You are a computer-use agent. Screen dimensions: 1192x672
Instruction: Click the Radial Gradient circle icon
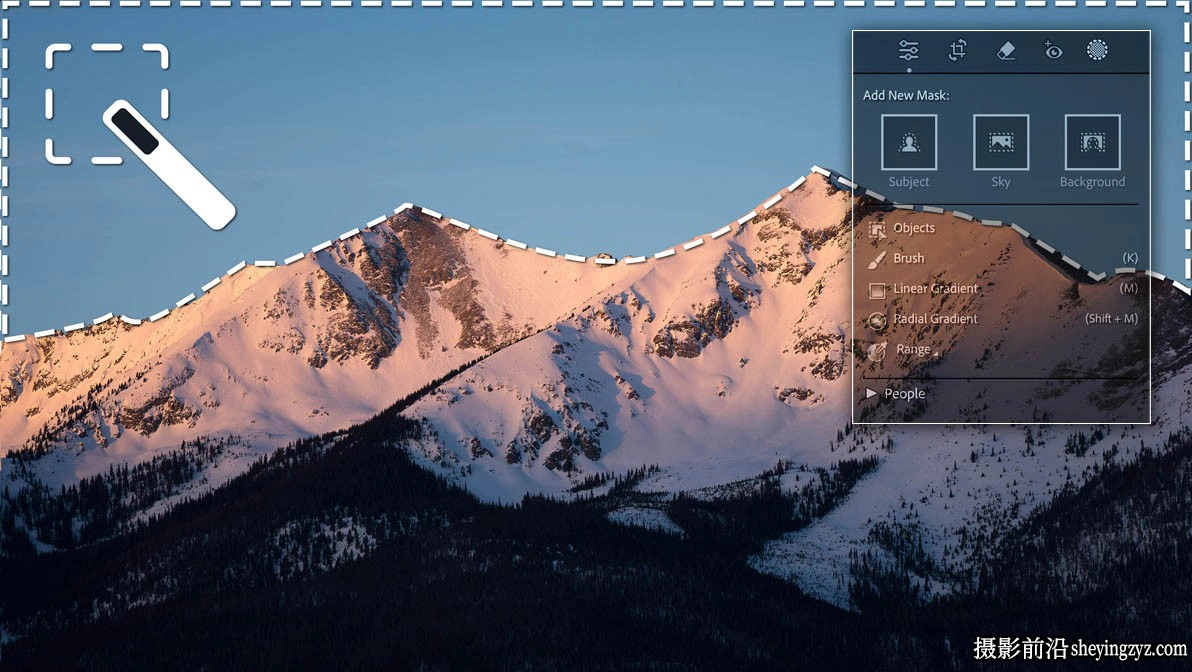[877, 320]
